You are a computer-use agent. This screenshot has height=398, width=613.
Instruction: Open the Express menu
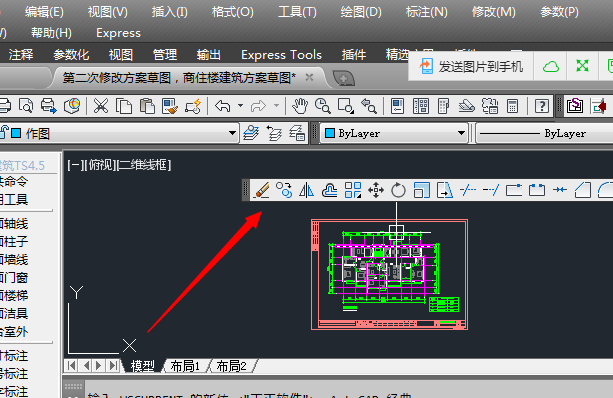pyautogui.click(x=118, y=33)
